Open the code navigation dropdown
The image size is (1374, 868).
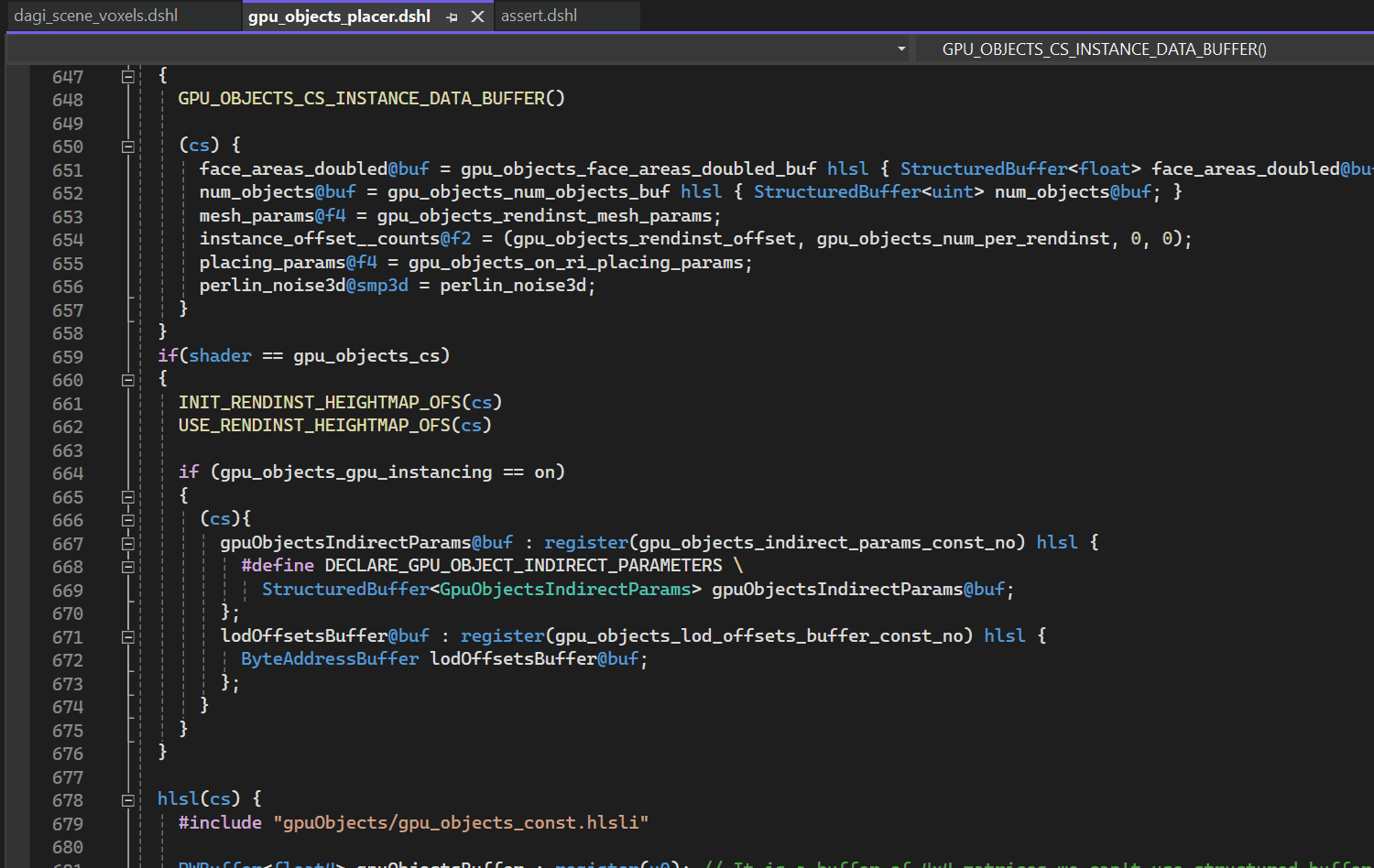900,49
